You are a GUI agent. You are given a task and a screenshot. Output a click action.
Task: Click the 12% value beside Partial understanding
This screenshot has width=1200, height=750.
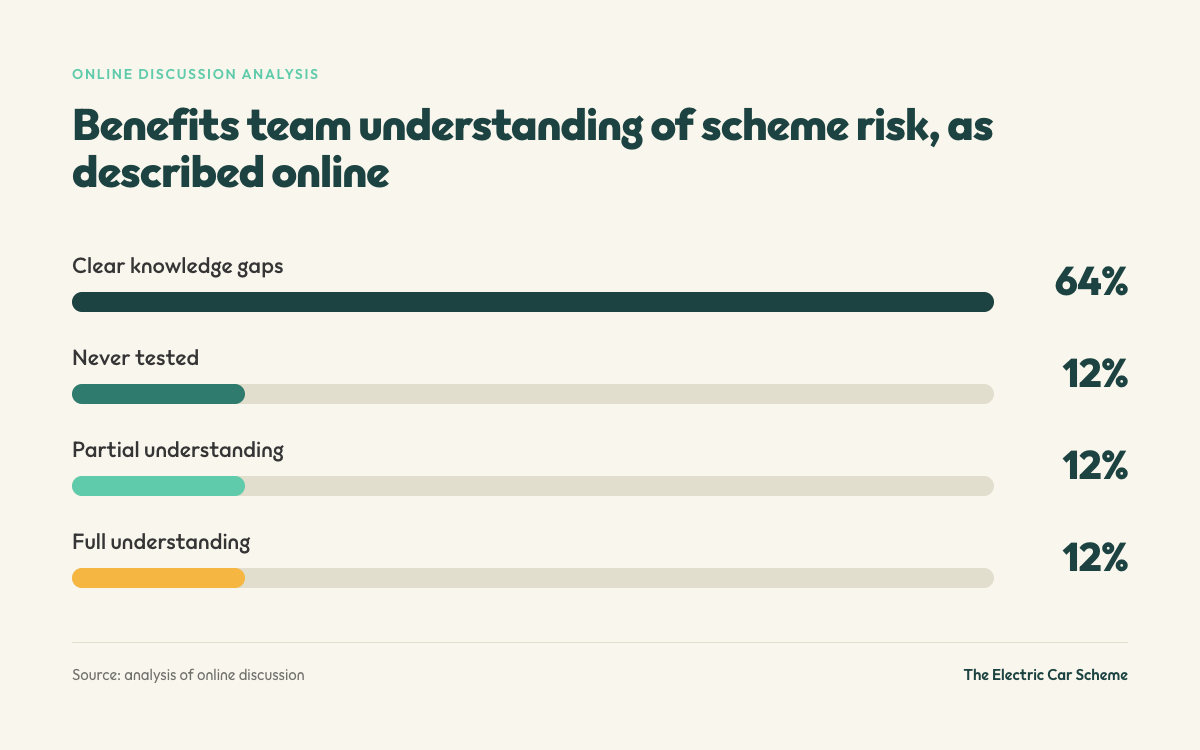click(x=1095, y=467)
